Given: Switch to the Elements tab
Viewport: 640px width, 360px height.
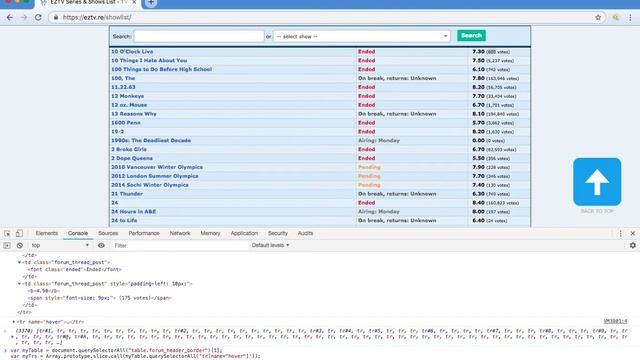Looking at the screenshot, I should 47,233.
